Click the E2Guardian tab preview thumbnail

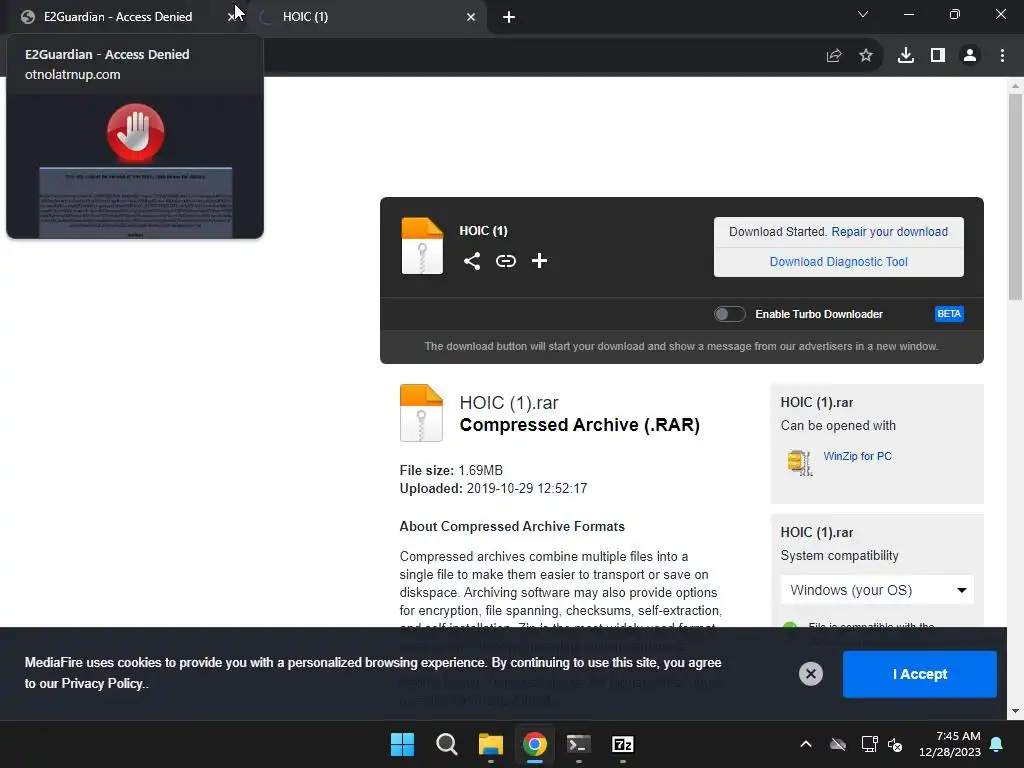click(135, 167)
